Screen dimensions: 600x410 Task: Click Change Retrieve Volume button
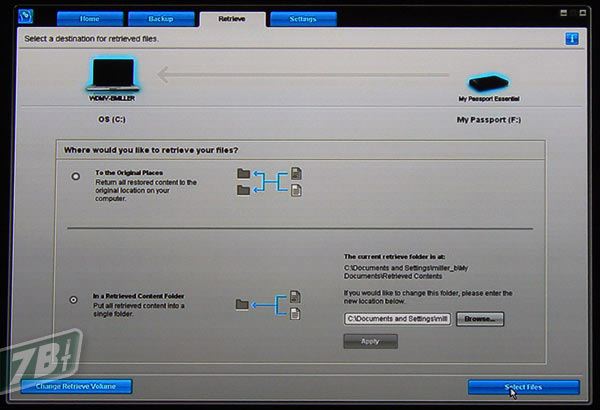tap(76, 386)
